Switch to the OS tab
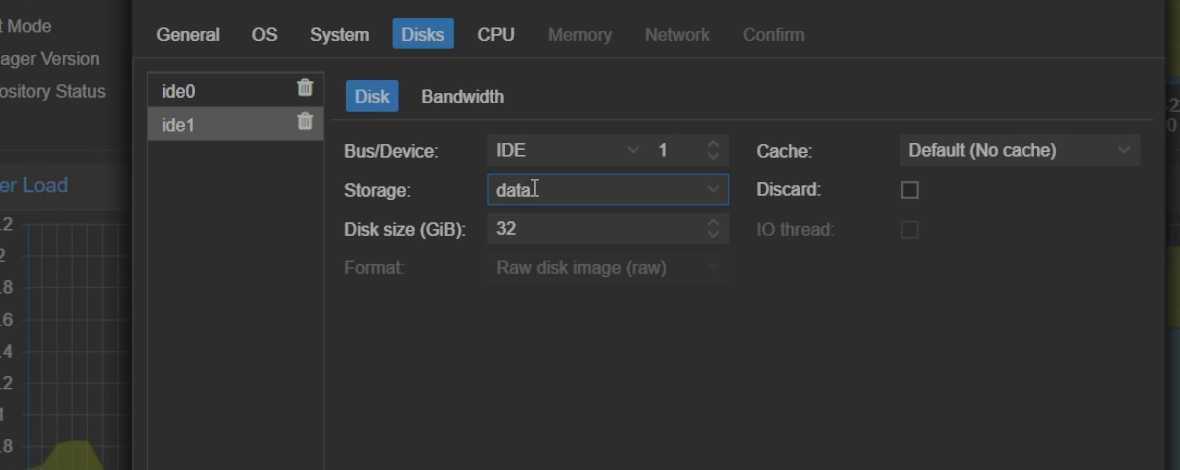This screenshot has width=1180, height=470. (x=264, y=35)
